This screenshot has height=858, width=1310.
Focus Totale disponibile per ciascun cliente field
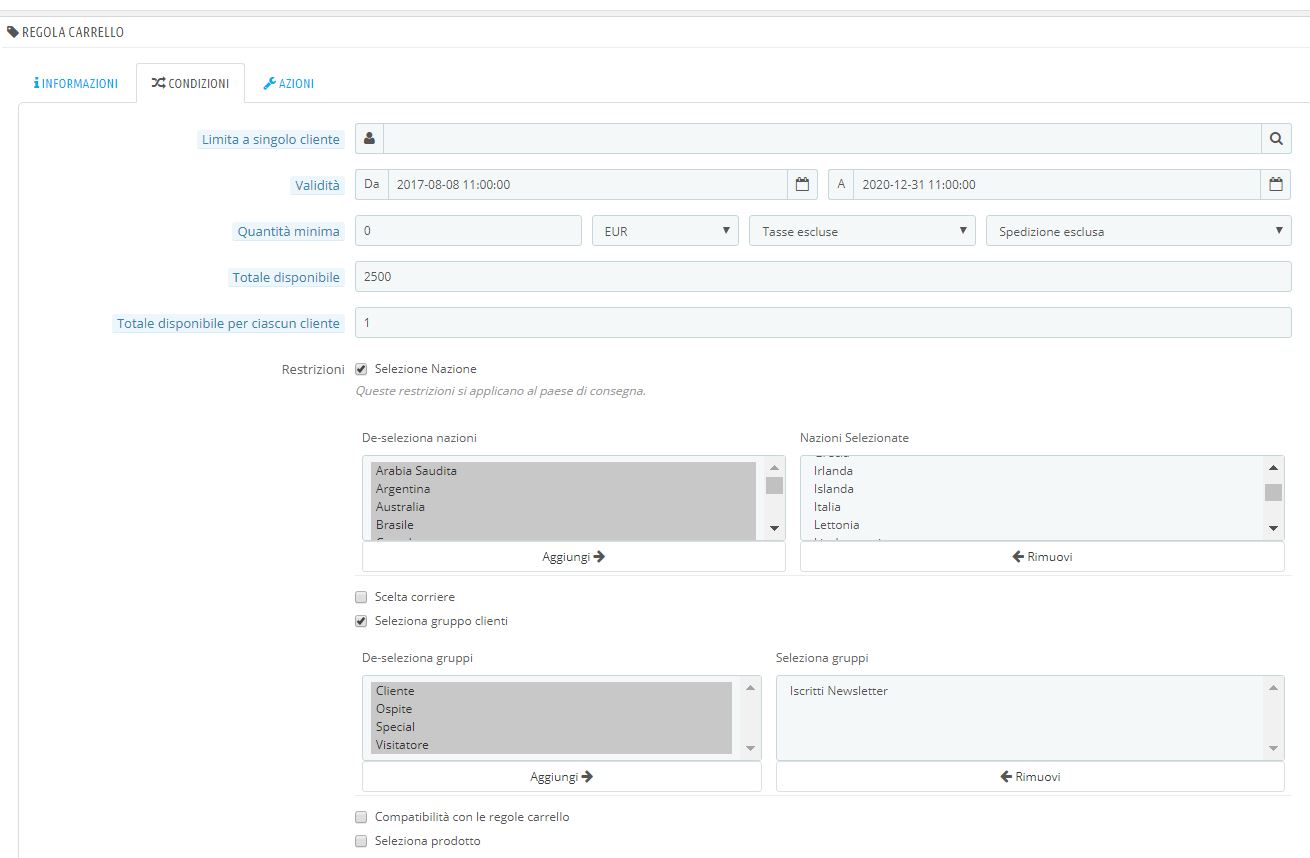(823, 322)
